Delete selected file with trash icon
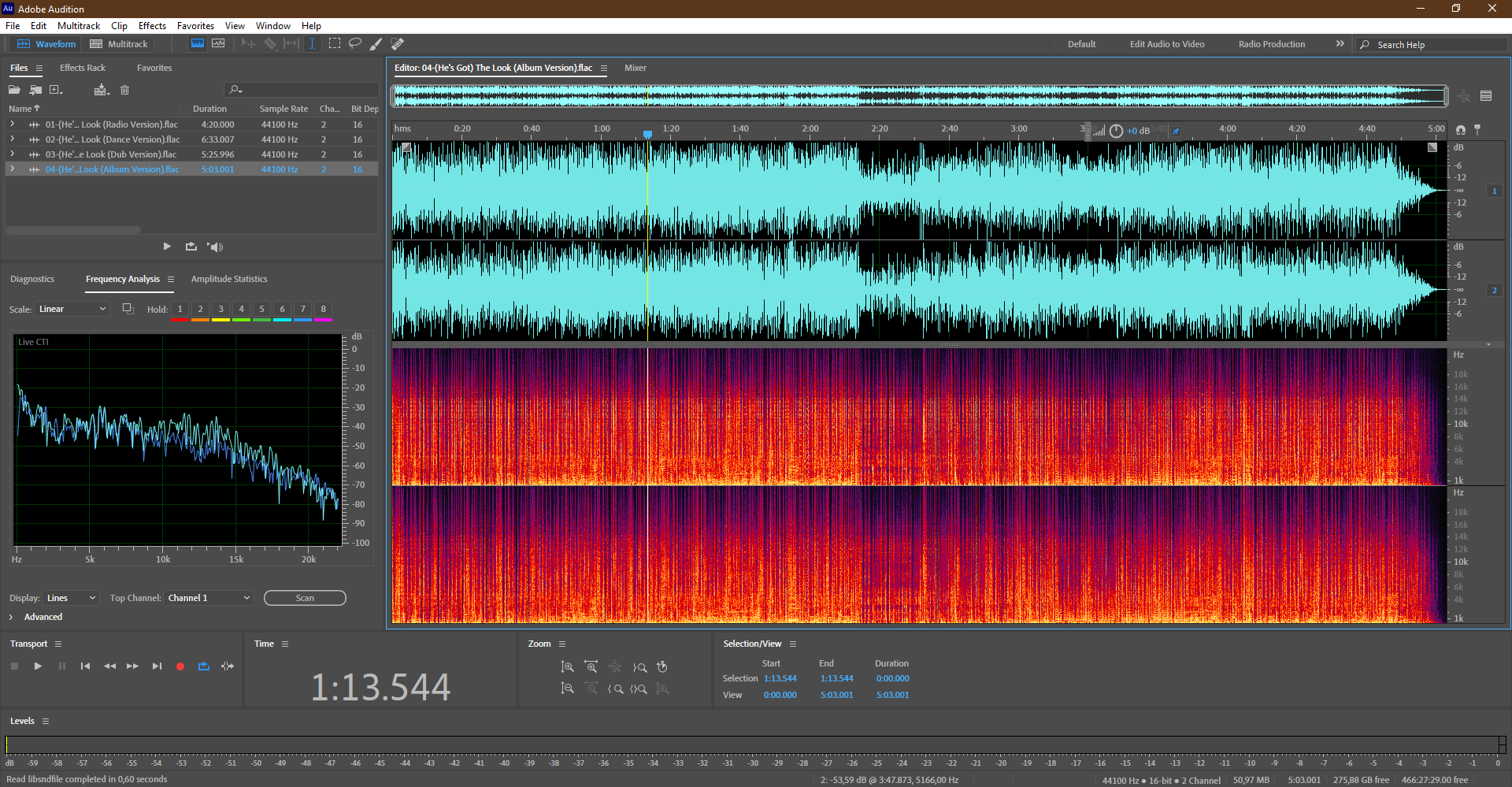 click(x=124, y=90)
